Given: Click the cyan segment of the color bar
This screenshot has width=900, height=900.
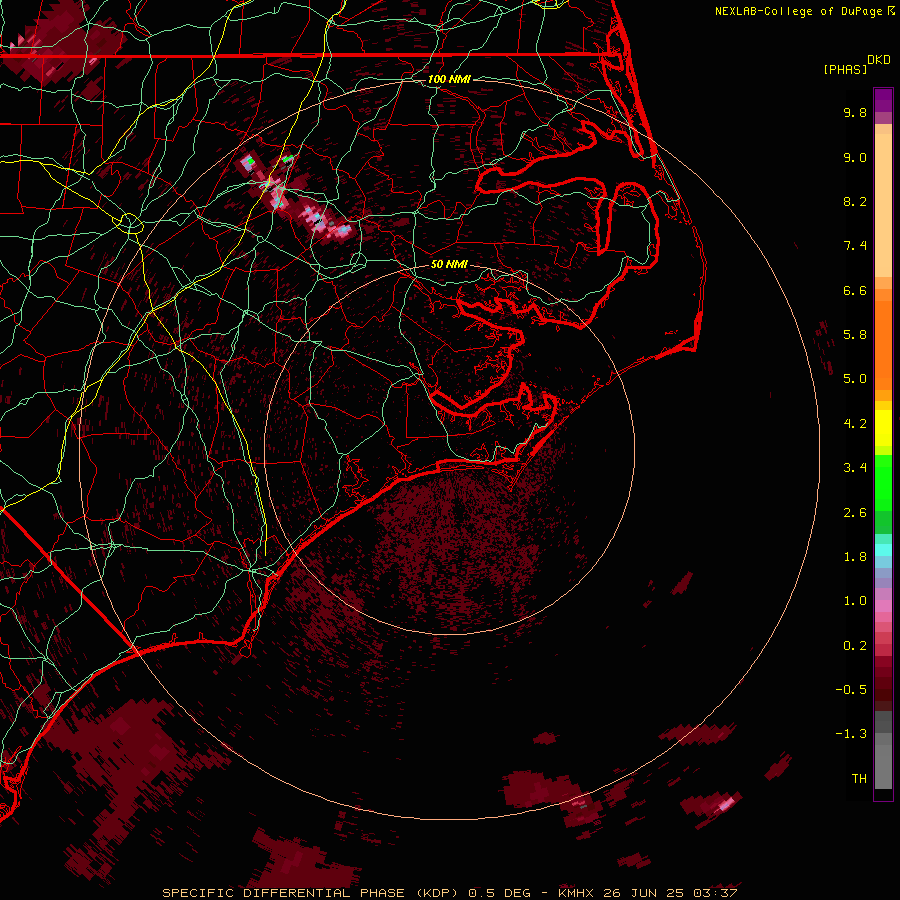Looking at the screenshot, I should (x=883, y=550).
